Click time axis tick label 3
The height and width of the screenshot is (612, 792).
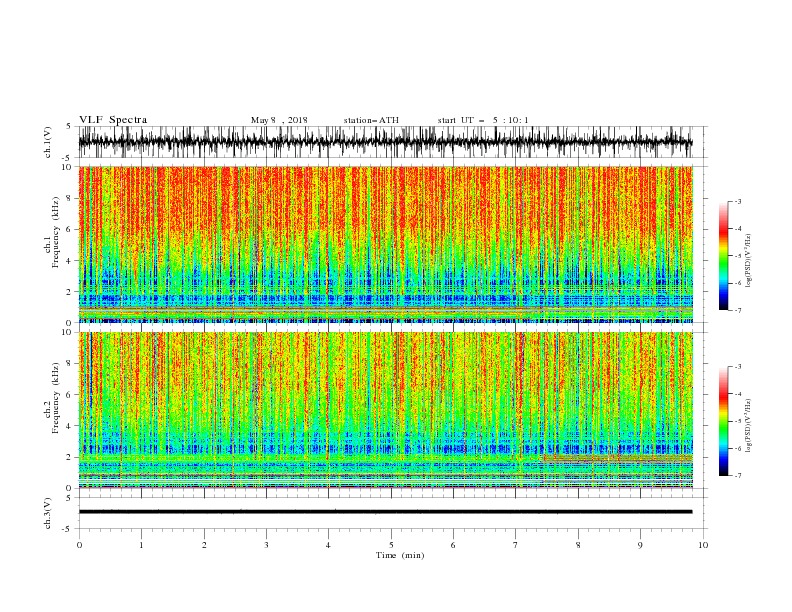[x=266, y=545]
